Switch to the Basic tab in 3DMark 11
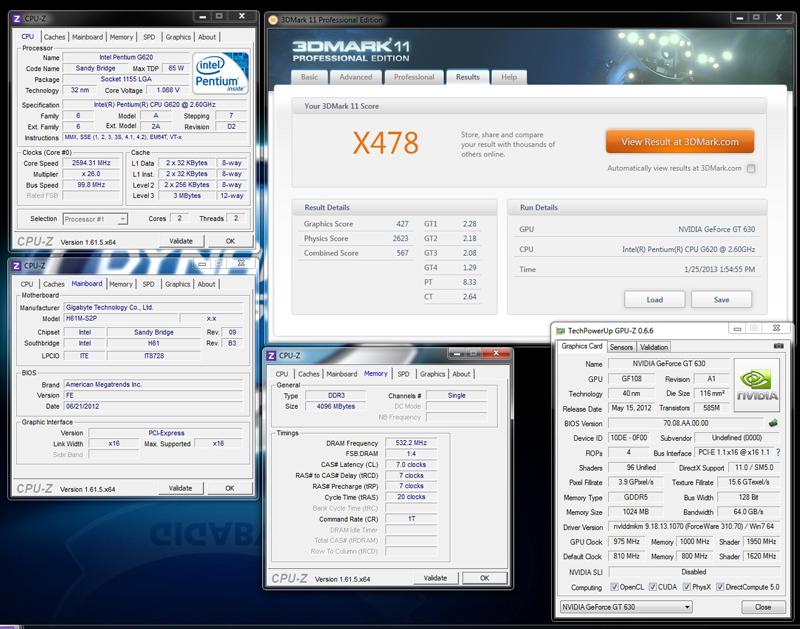The width and height of the screenshot is (800, 629). click(309, 77)
